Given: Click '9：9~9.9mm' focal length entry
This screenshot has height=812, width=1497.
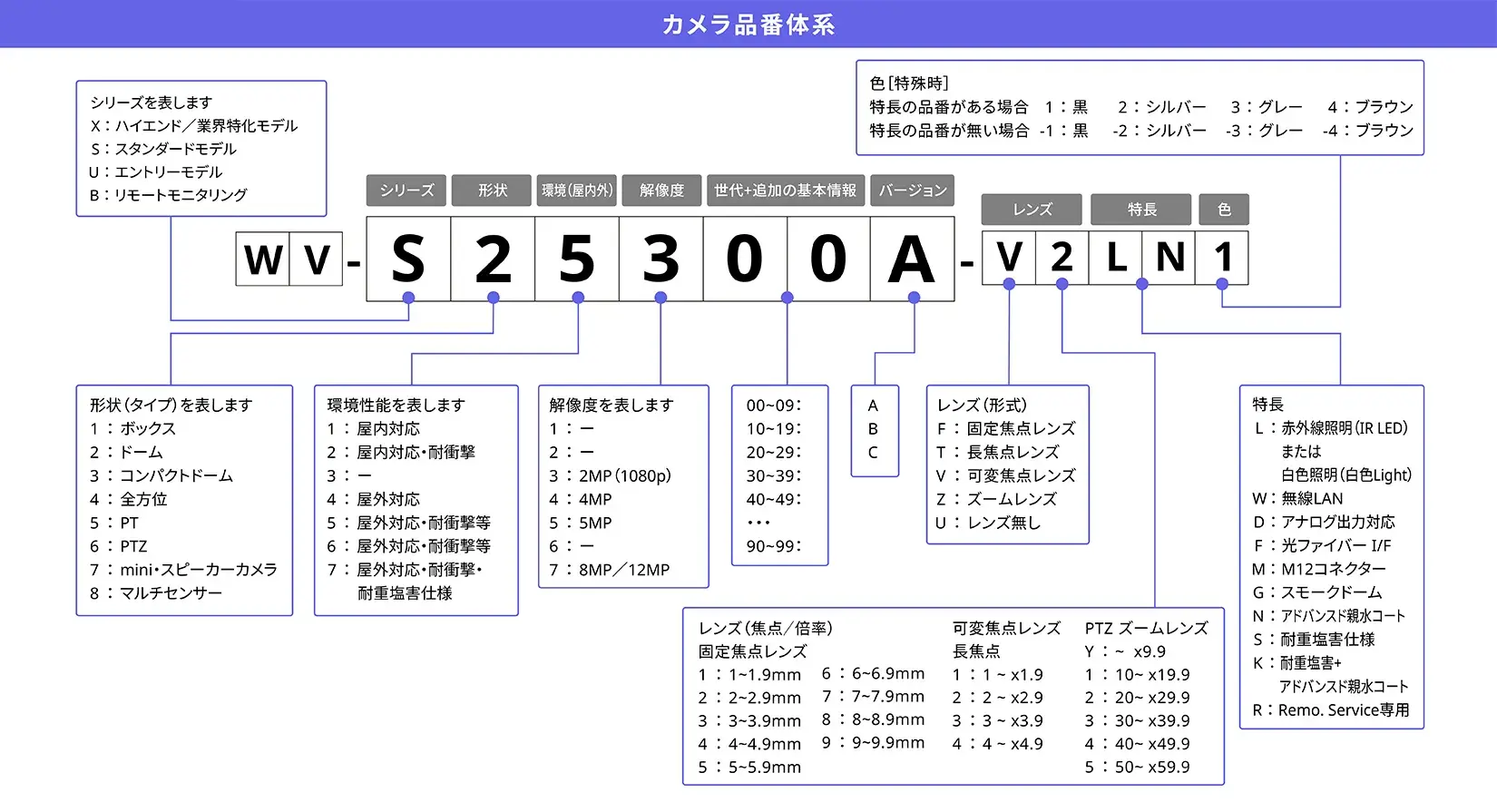Looking at the screenshot, I should tap(873, 743).
